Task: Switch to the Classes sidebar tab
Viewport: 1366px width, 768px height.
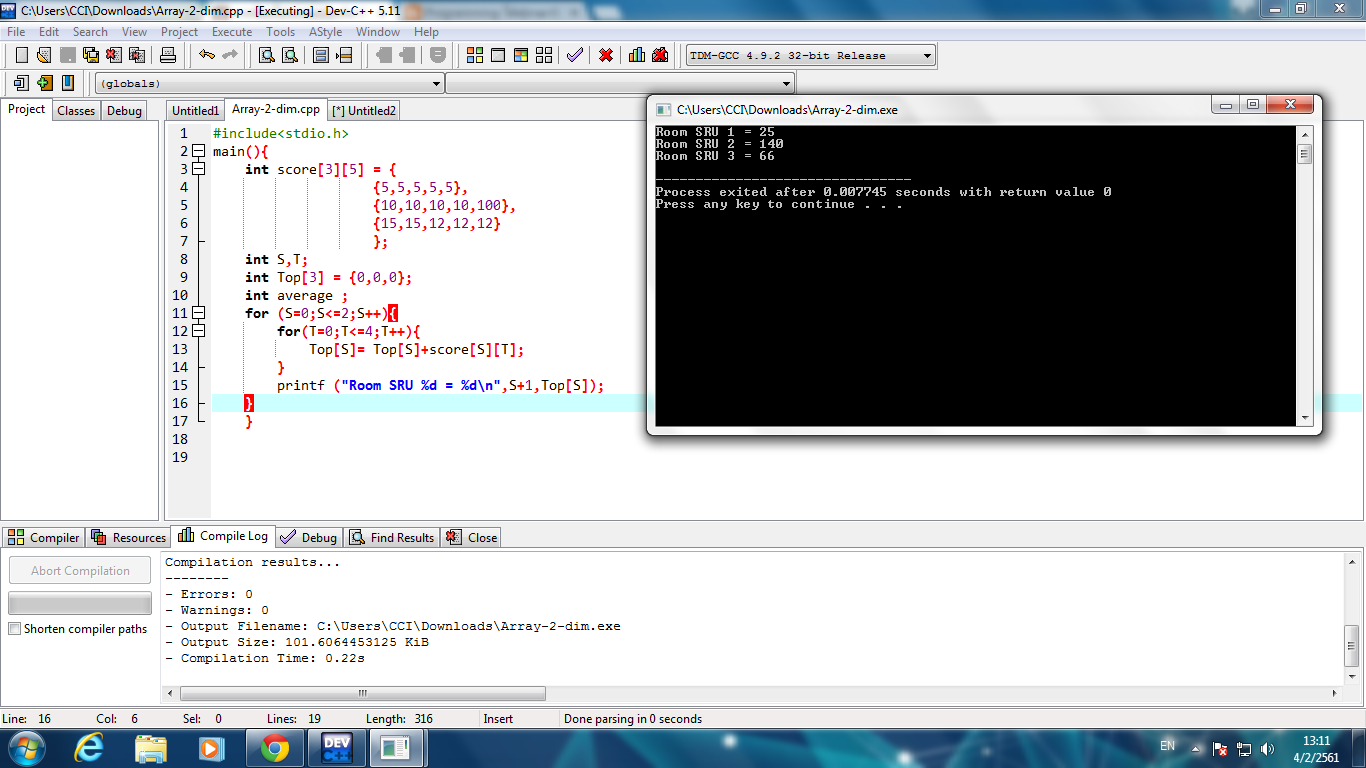Action: [76, 111]
